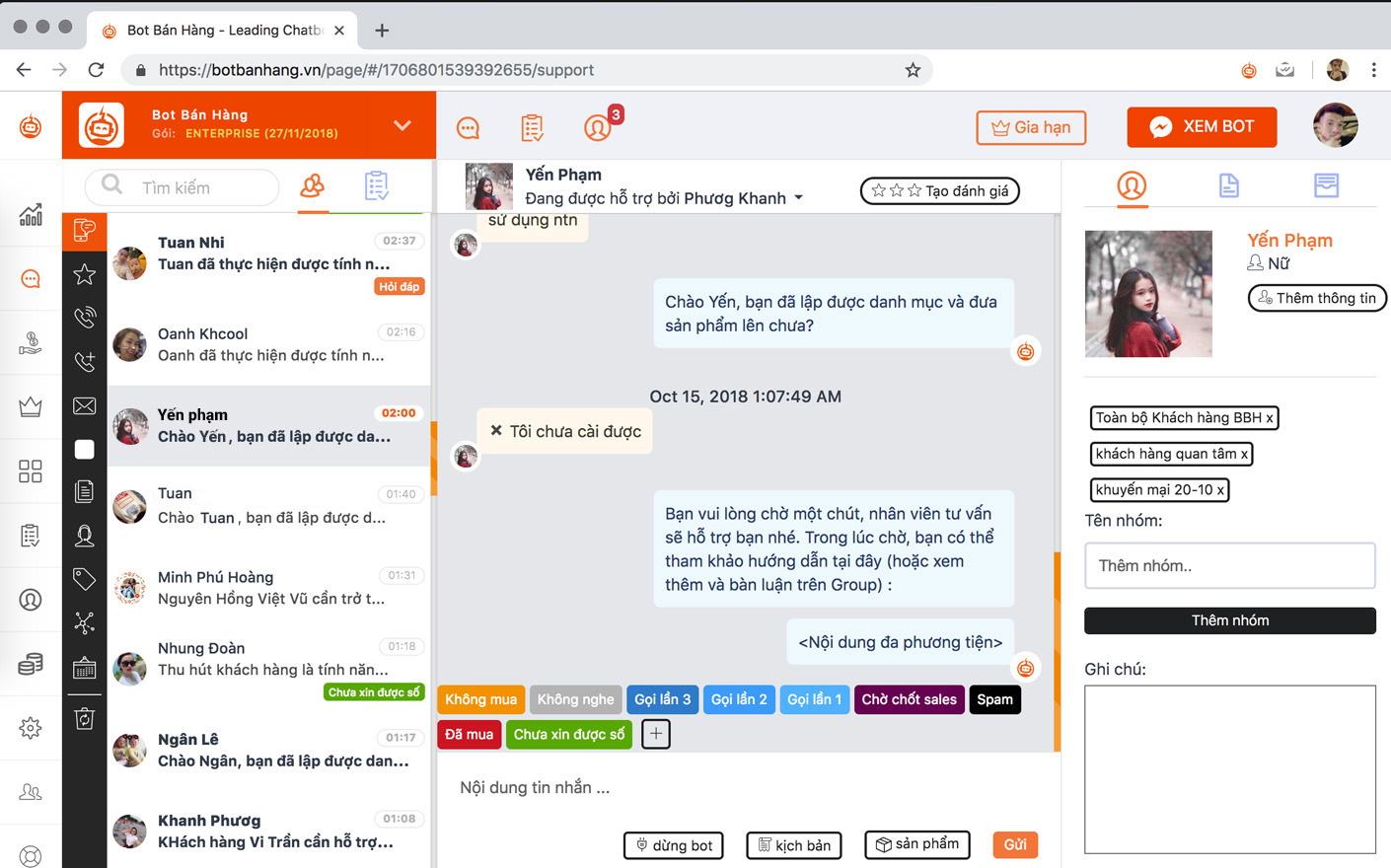The image size is (1391, 868).
Task: Remove the 'khuyến mại 20-10' group tag
Action: pos(1220,490)
